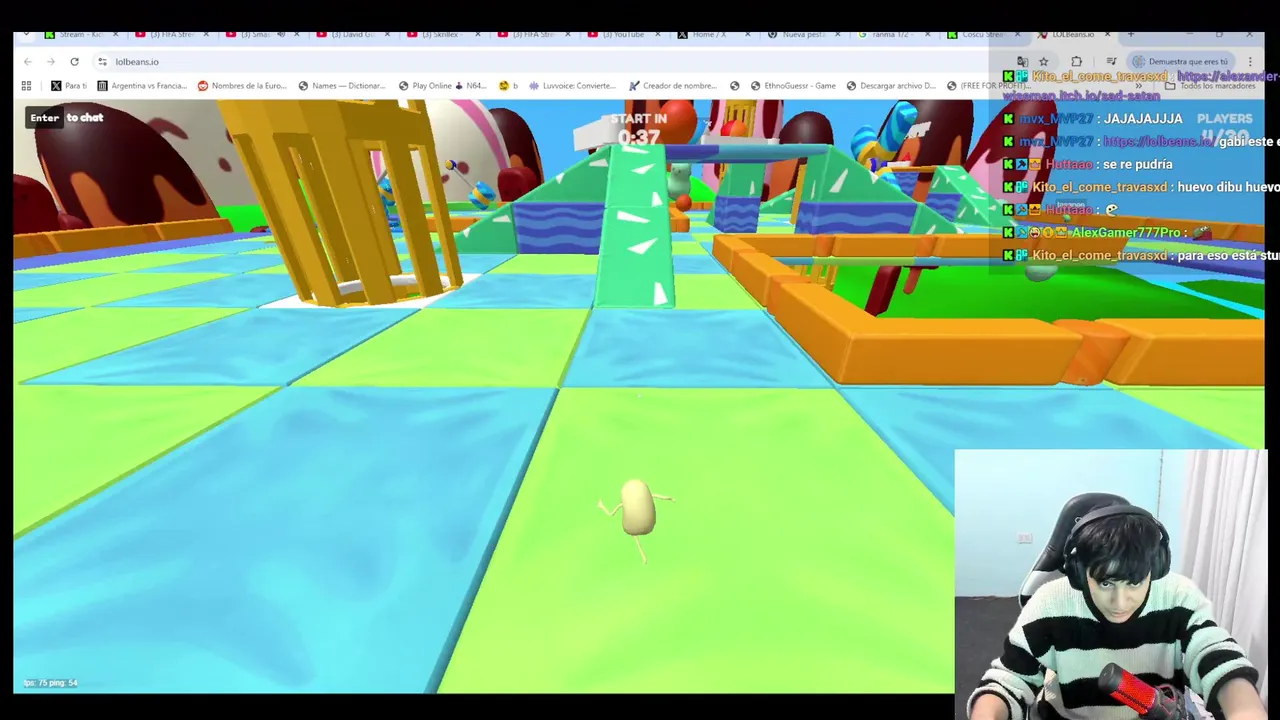Image resolution: width=1280 pixels, height=720 pixels.
Task: Bookmark this page with the star
Action: pos(1043,62)
